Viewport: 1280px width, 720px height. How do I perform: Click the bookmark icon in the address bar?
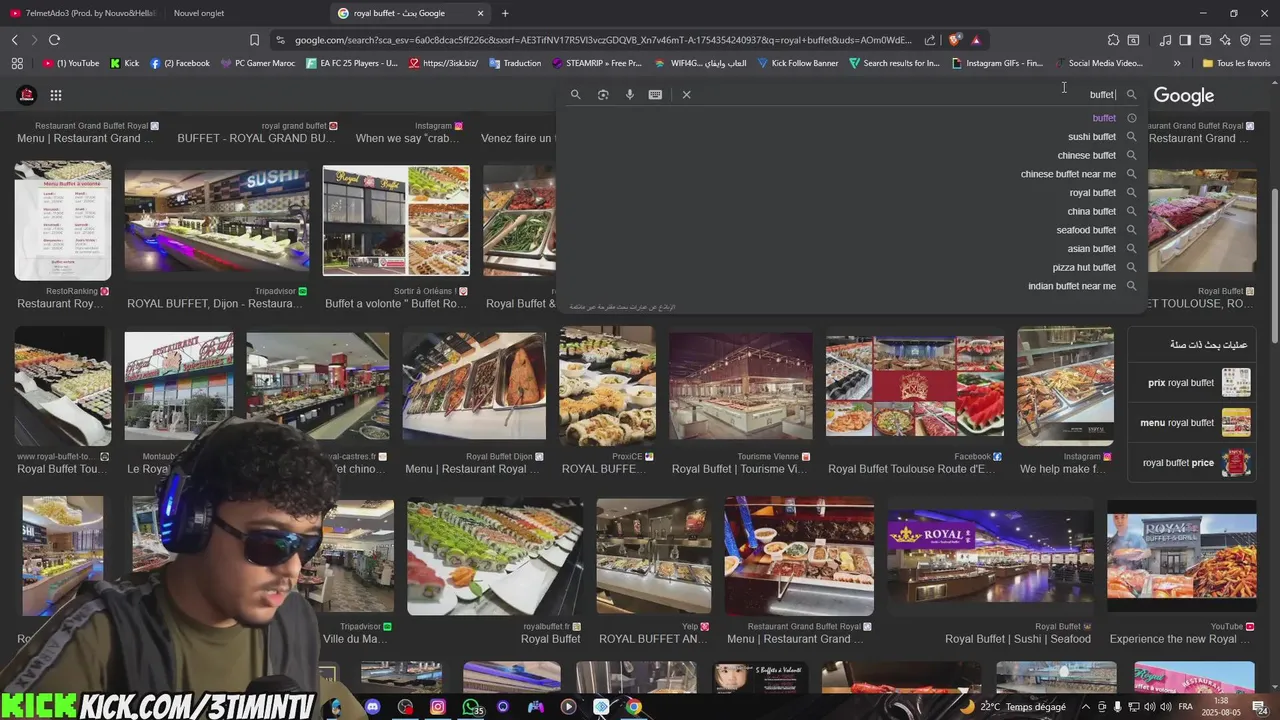(254, 40)
